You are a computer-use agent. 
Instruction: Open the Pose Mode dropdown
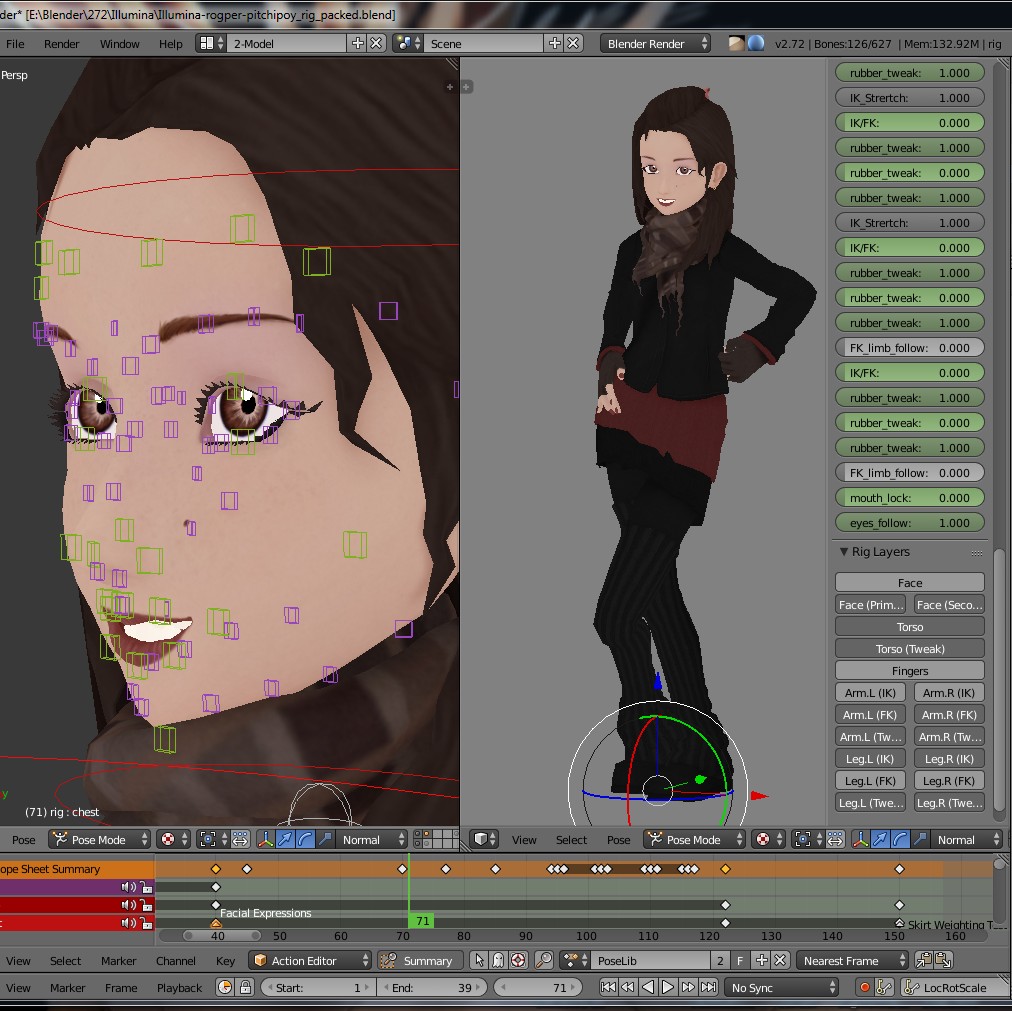[694, 840]
